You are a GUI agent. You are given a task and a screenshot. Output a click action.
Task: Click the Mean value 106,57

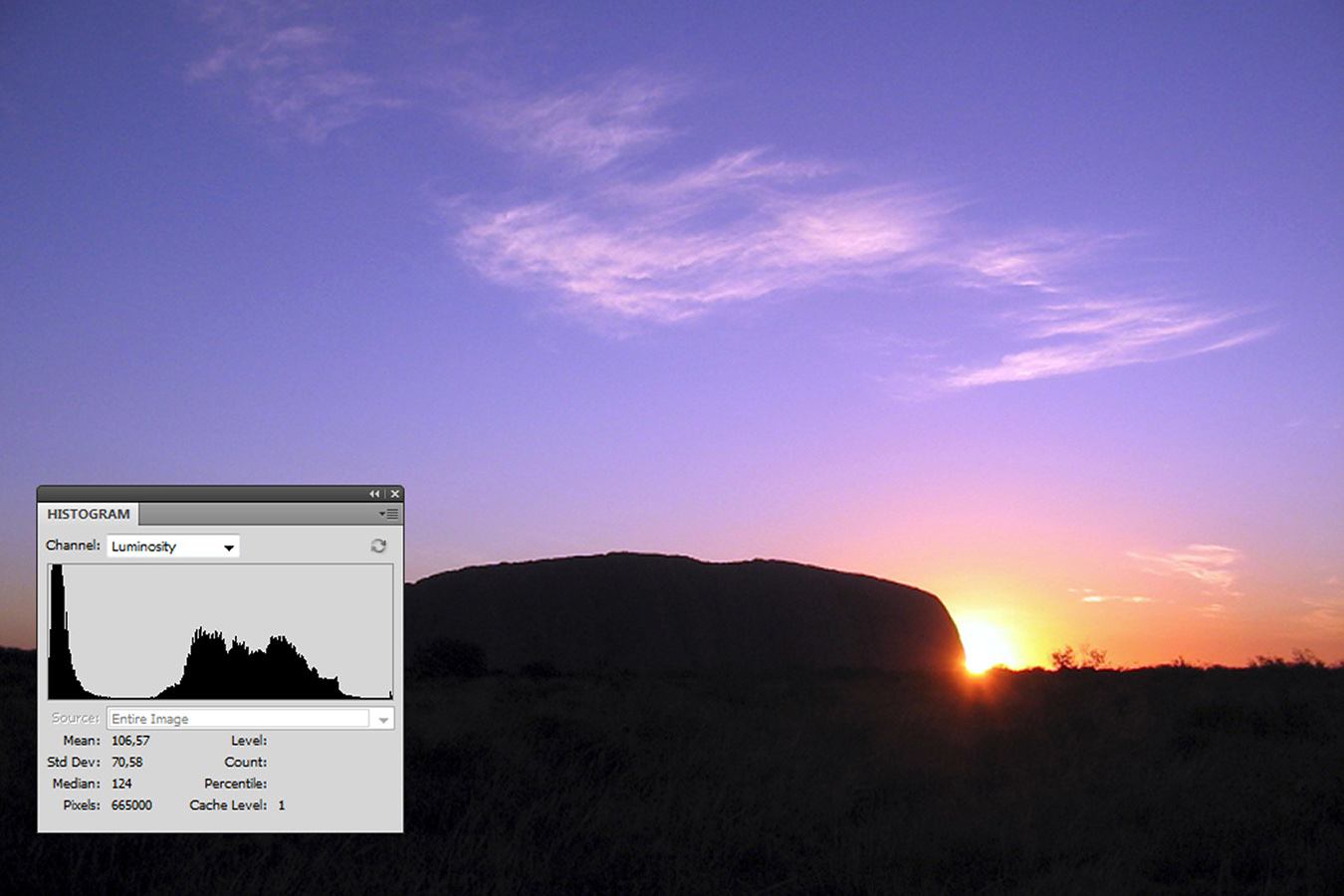pos(130,741)
